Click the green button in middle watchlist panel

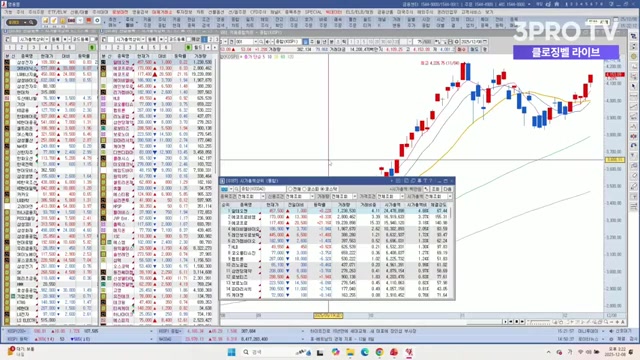tap(188, 47)
